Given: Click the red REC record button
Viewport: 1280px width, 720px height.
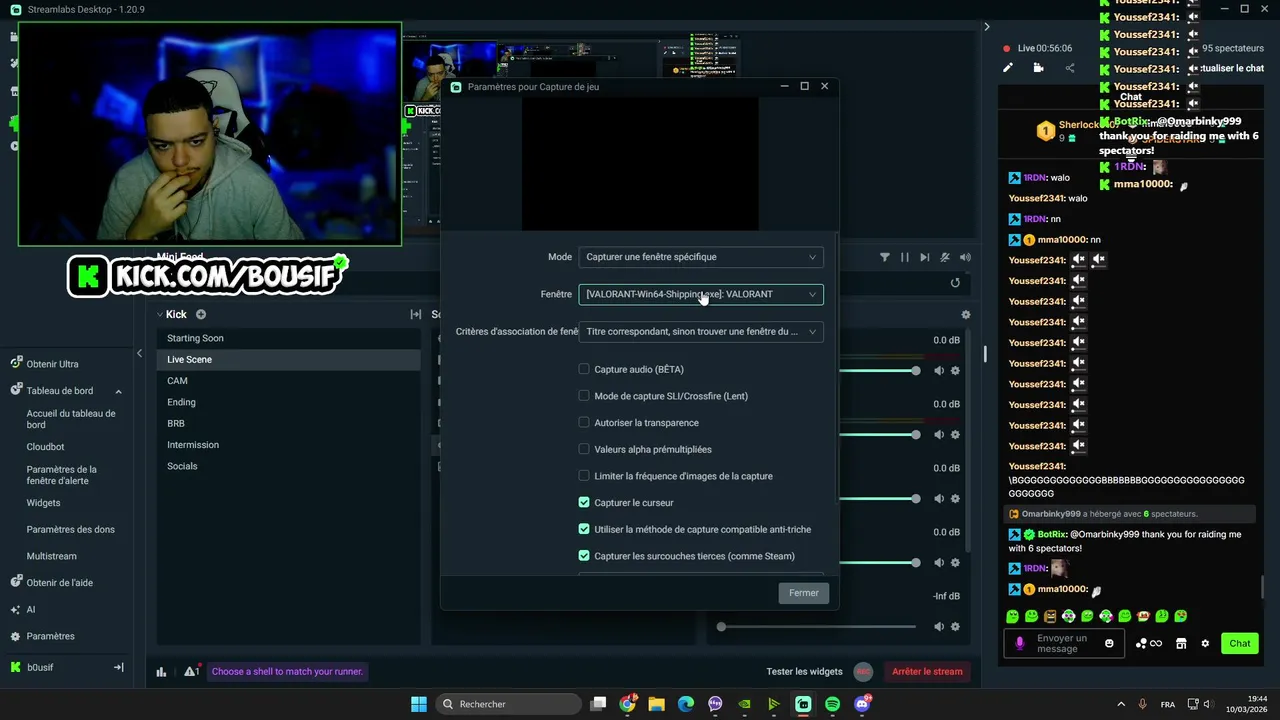Looking at the screenshot, I should (x=864, y=672).
